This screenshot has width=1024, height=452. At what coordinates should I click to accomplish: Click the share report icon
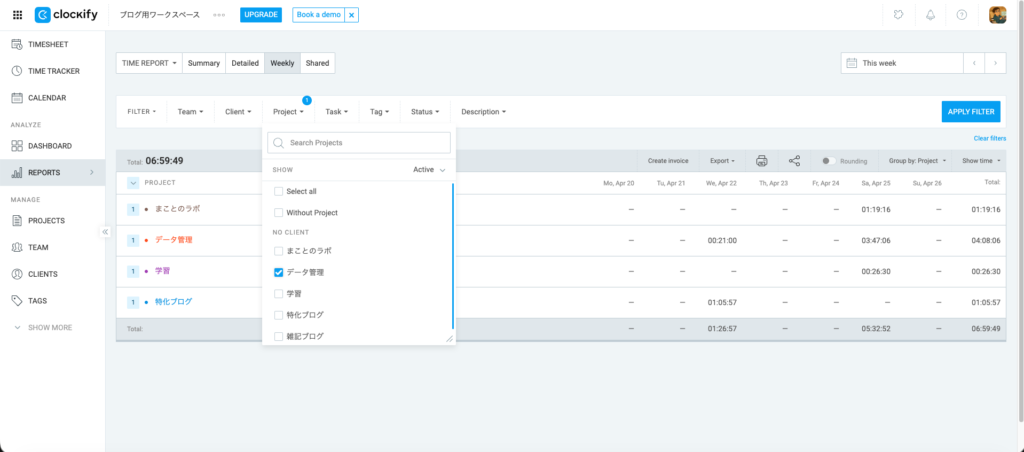[x=794, y=160]
